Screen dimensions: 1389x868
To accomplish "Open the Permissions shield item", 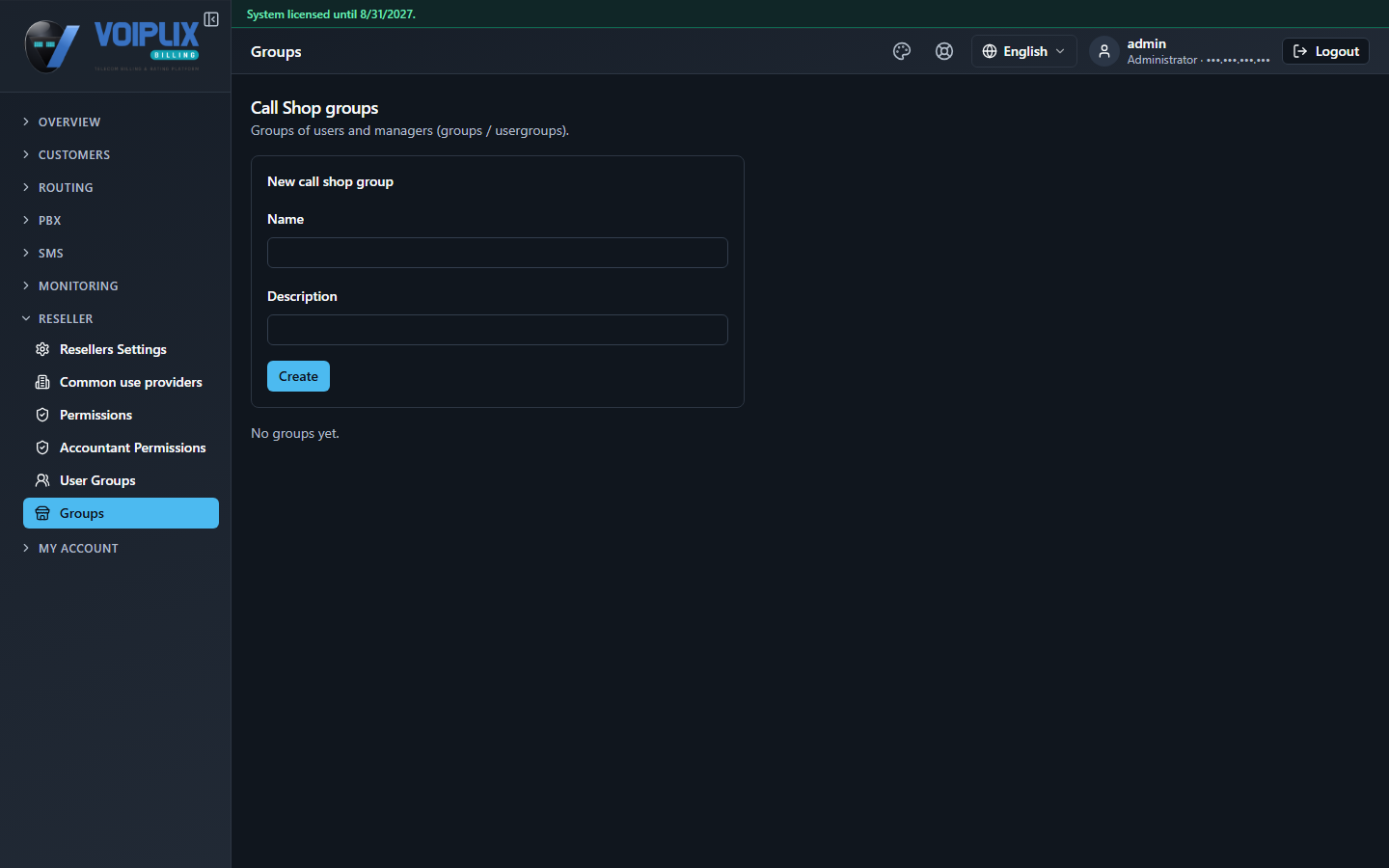I will [x=121, y=415].
